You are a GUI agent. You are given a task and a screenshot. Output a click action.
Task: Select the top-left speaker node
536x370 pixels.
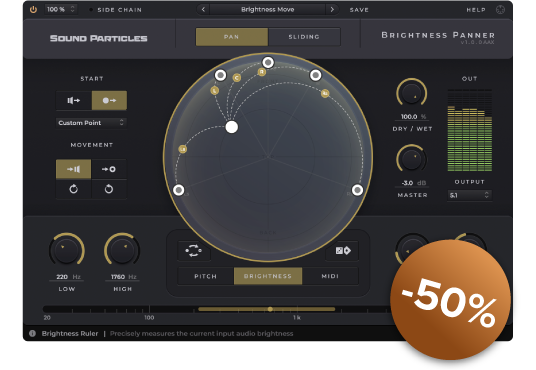220,75
